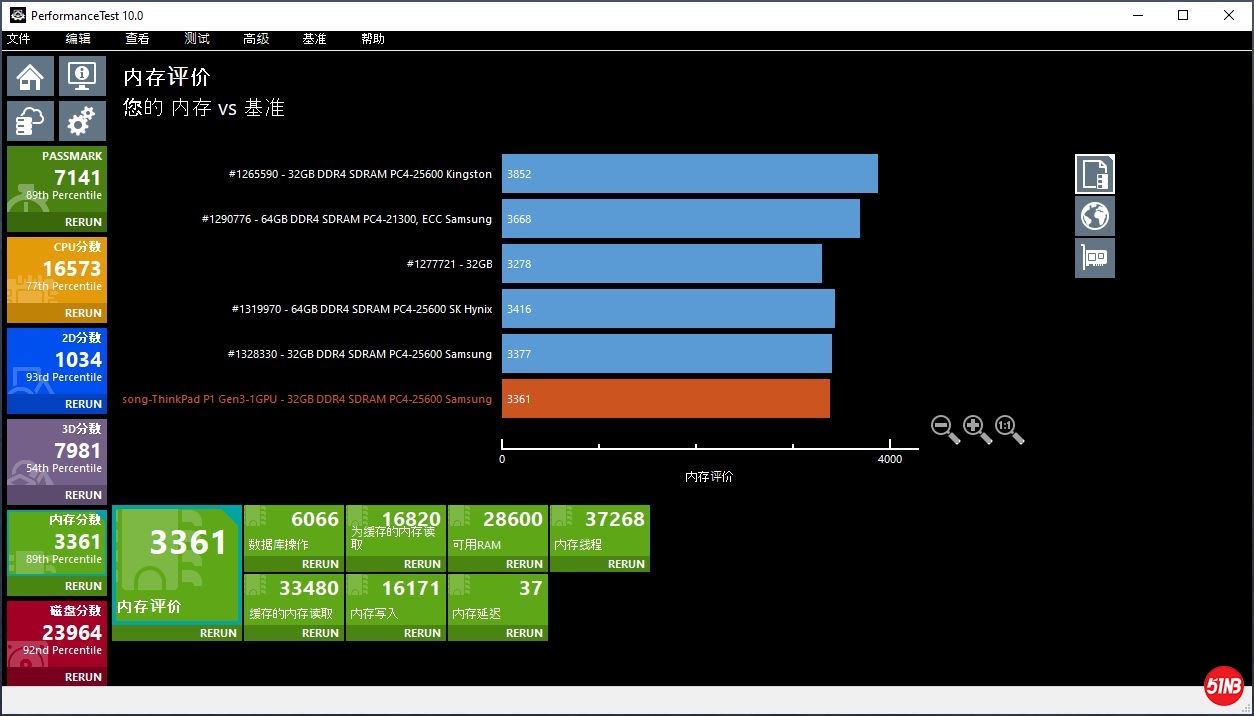The height and width of the screenshot is (716, 1254).
Task: Click the zoom in magnifier icon
Action: (977, 430)
